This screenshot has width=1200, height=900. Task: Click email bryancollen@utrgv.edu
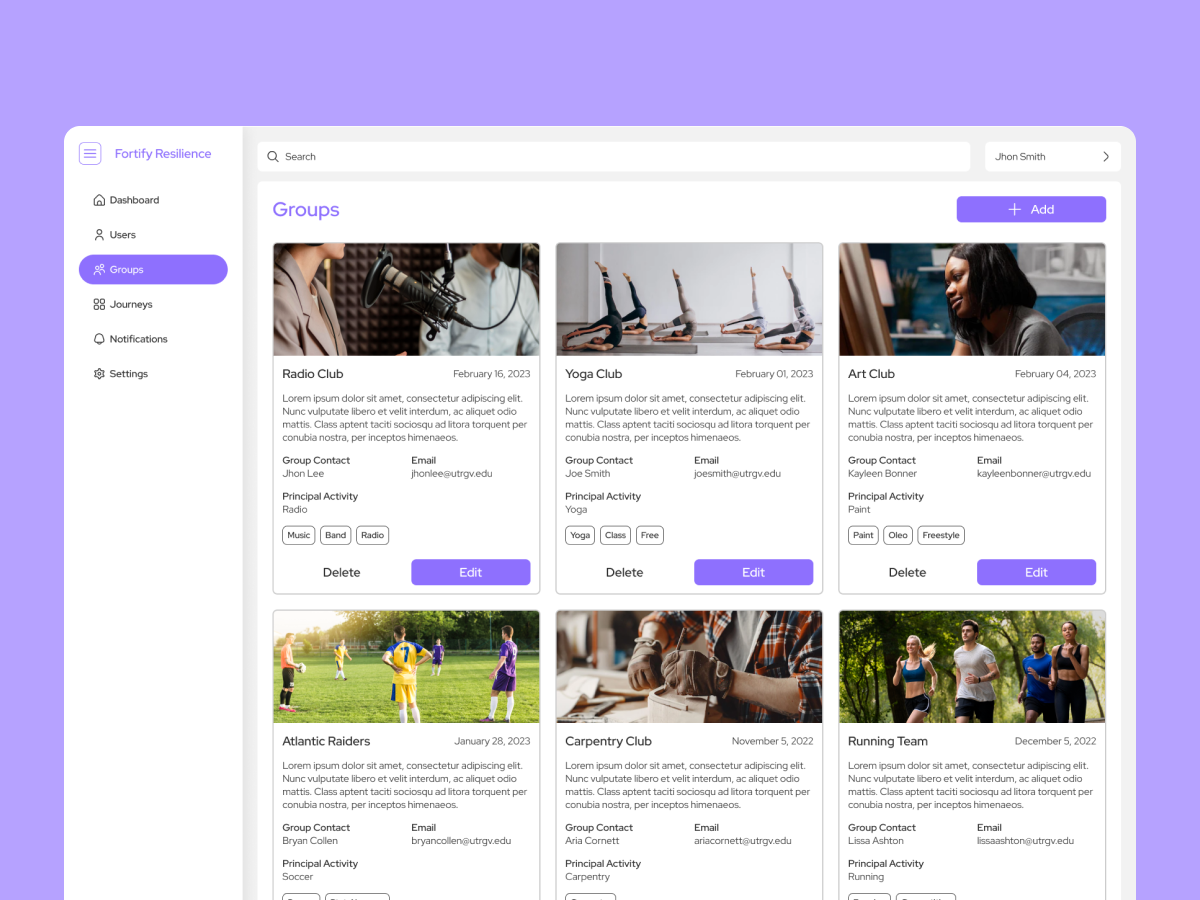tap(461, 841)
